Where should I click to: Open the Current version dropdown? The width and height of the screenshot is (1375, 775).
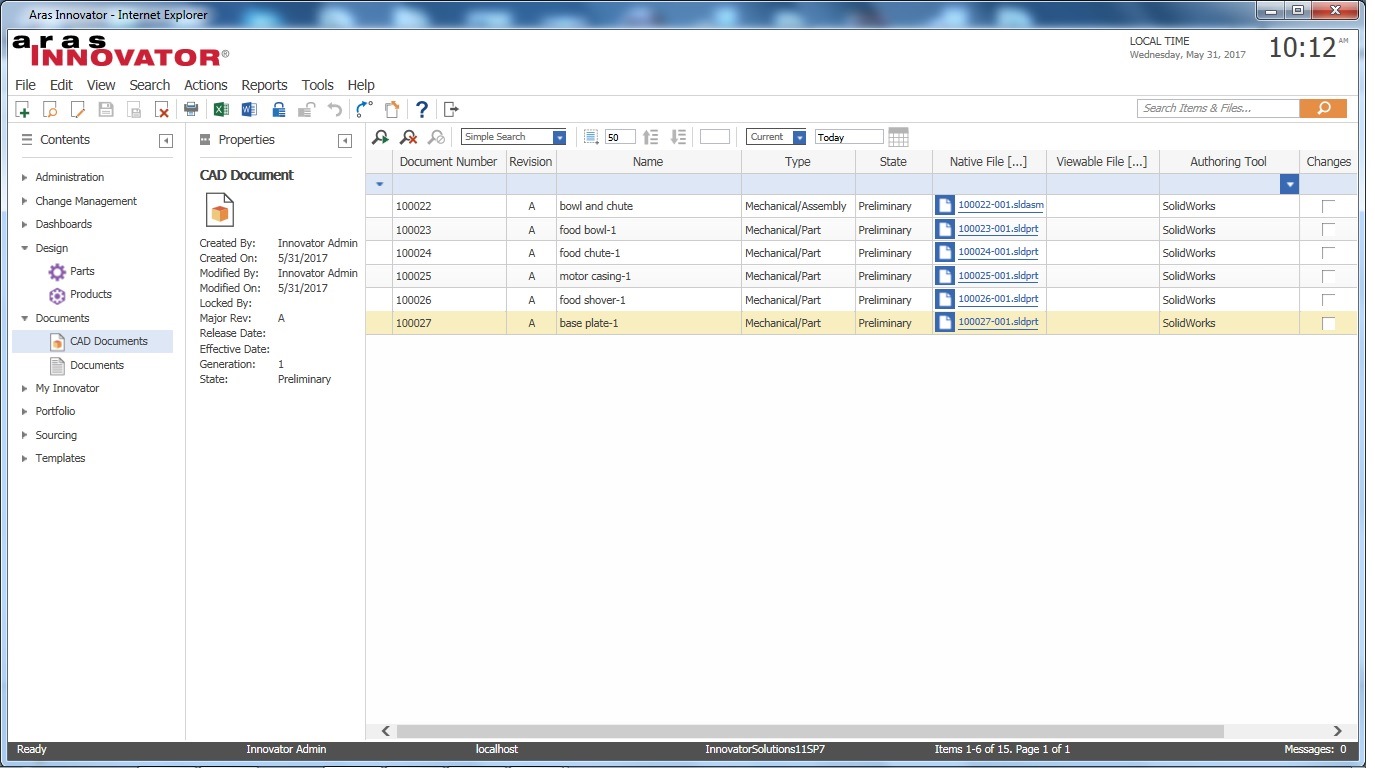point(799,137)
